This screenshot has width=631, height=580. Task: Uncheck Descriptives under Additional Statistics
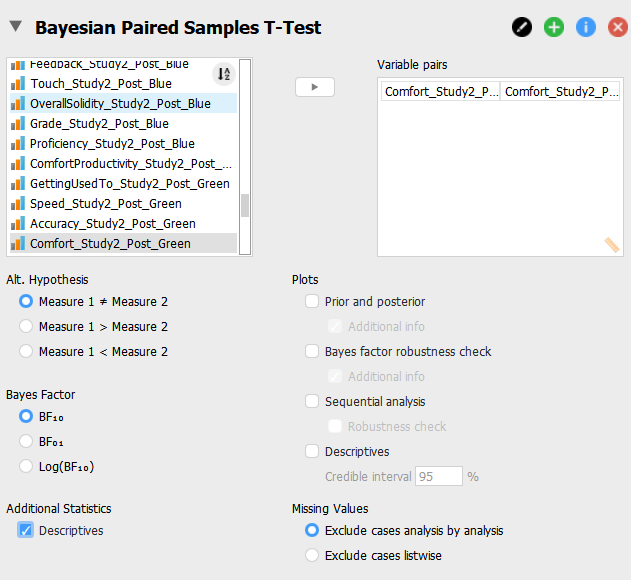point(25,530)
